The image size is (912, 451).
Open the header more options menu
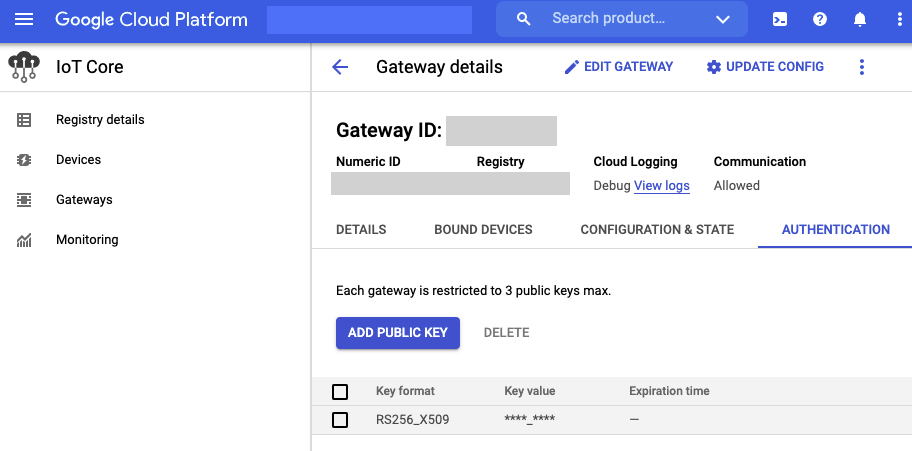click(900, 19)
